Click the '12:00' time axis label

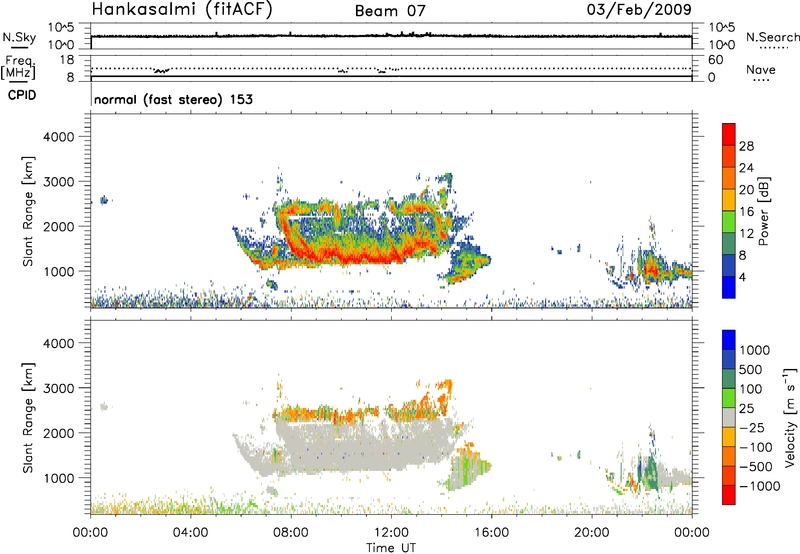click(x=391, y=533)
